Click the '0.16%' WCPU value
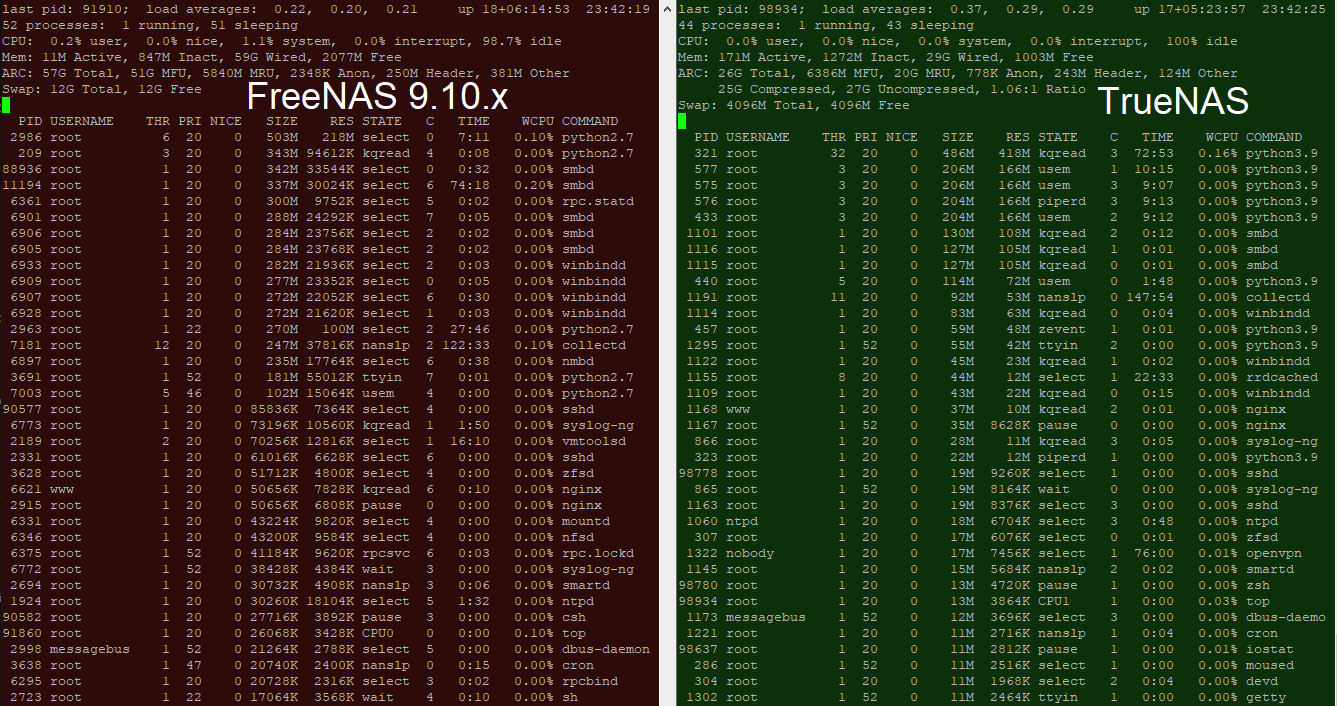The width and height of the screenshot is (1337, 706). [1218, 153]
